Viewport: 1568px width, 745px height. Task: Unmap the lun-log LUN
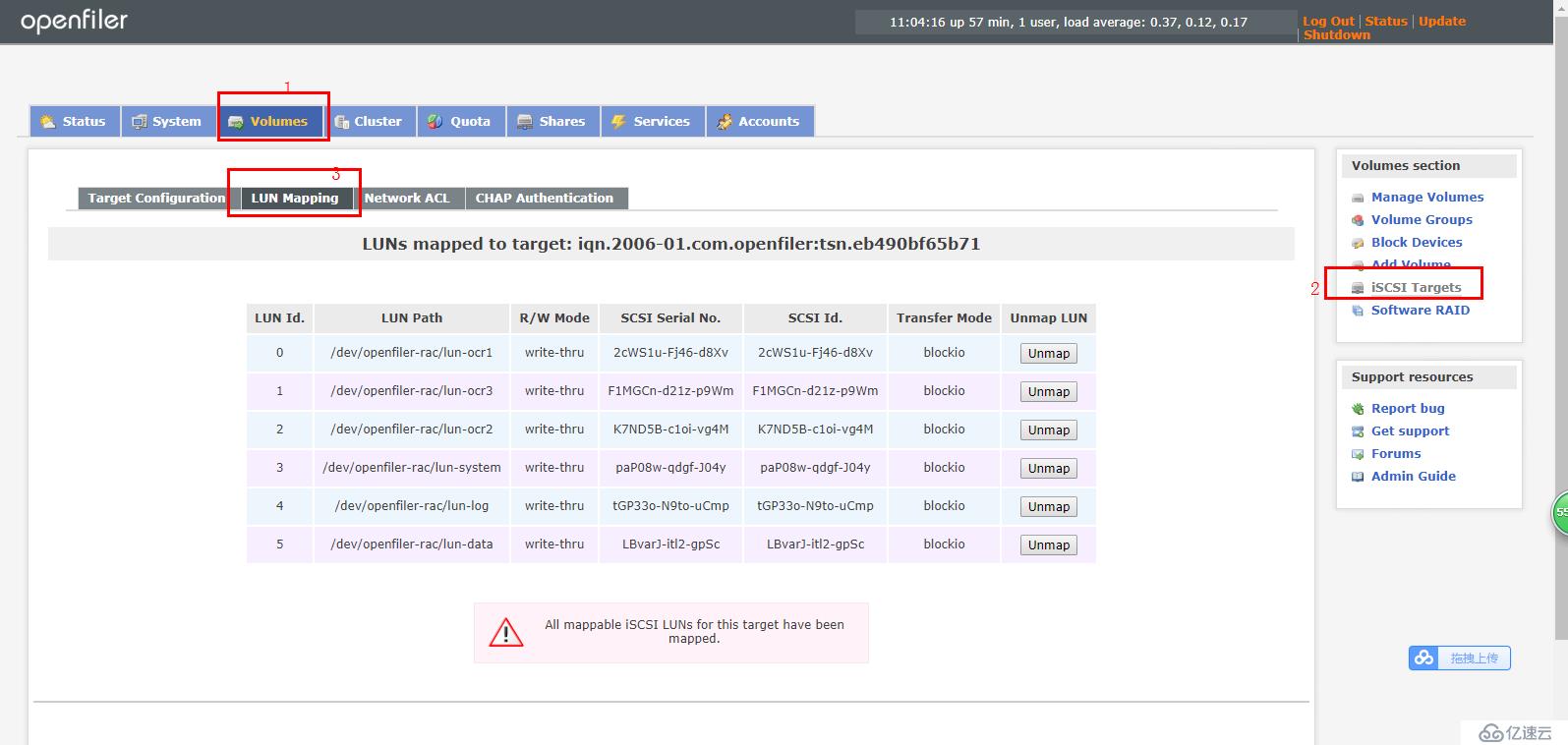click(x=1049, y=507)
